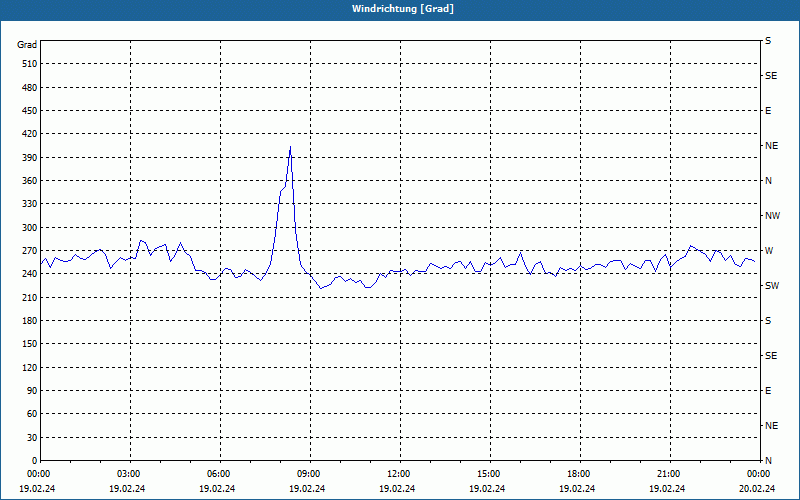Click the "Windrichtung [Grad]" chart title

pyautogui.click(x=403, y=9)
